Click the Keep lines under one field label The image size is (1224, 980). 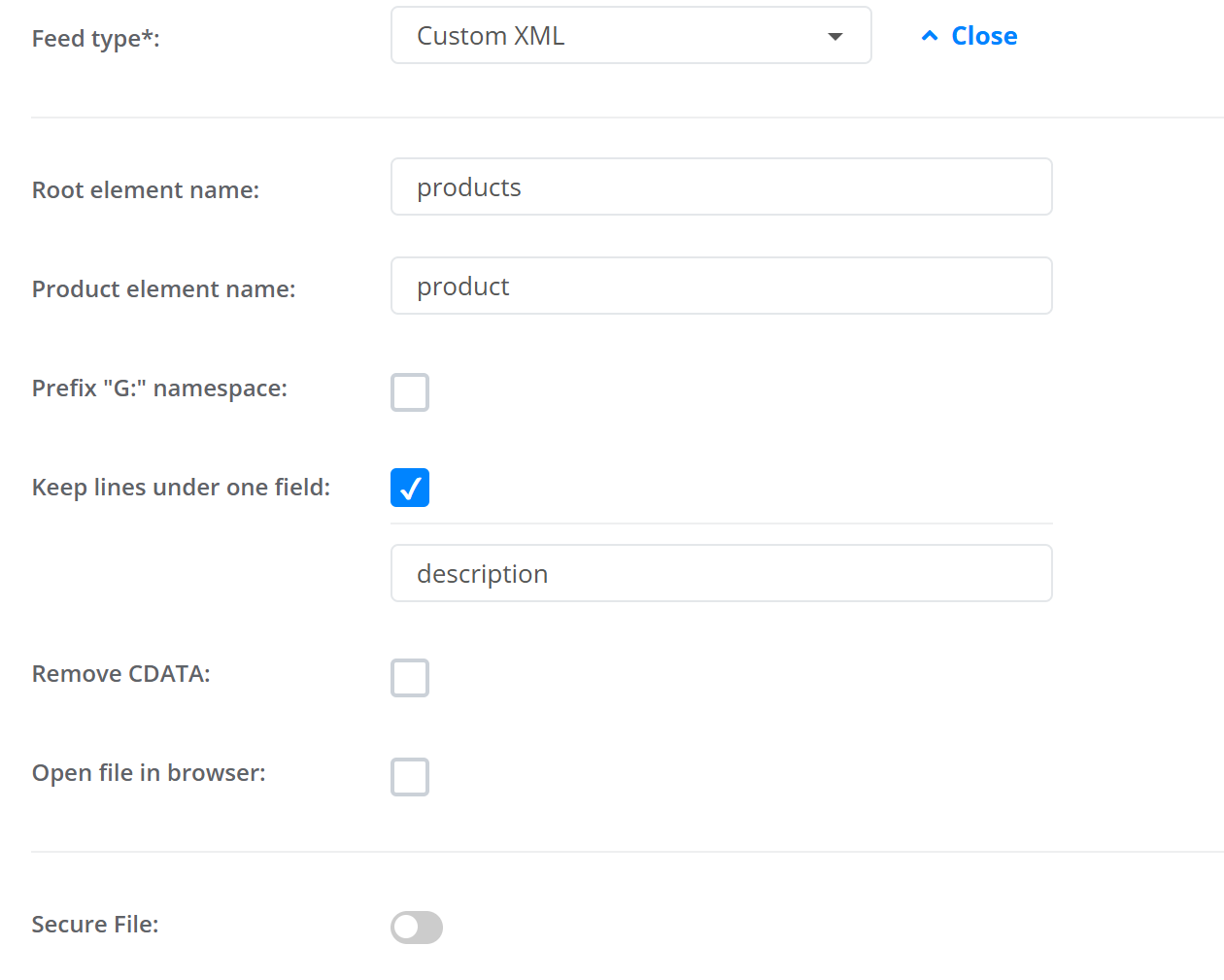click(181, 487)
